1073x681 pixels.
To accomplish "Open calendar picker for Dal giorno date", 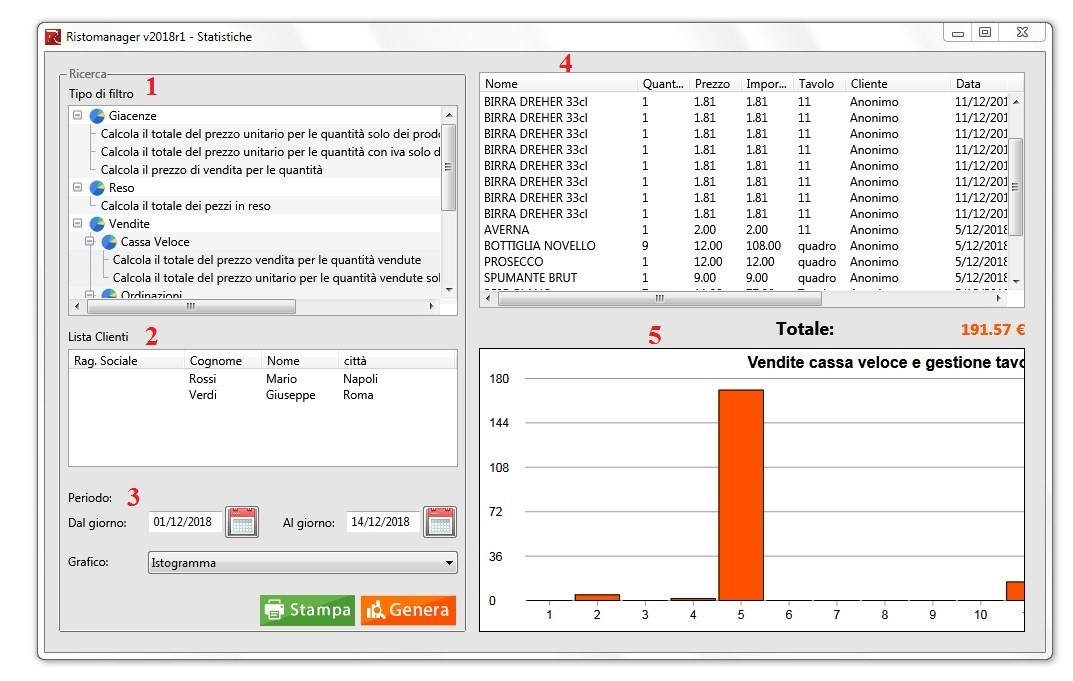I will (x=242, y=522).
